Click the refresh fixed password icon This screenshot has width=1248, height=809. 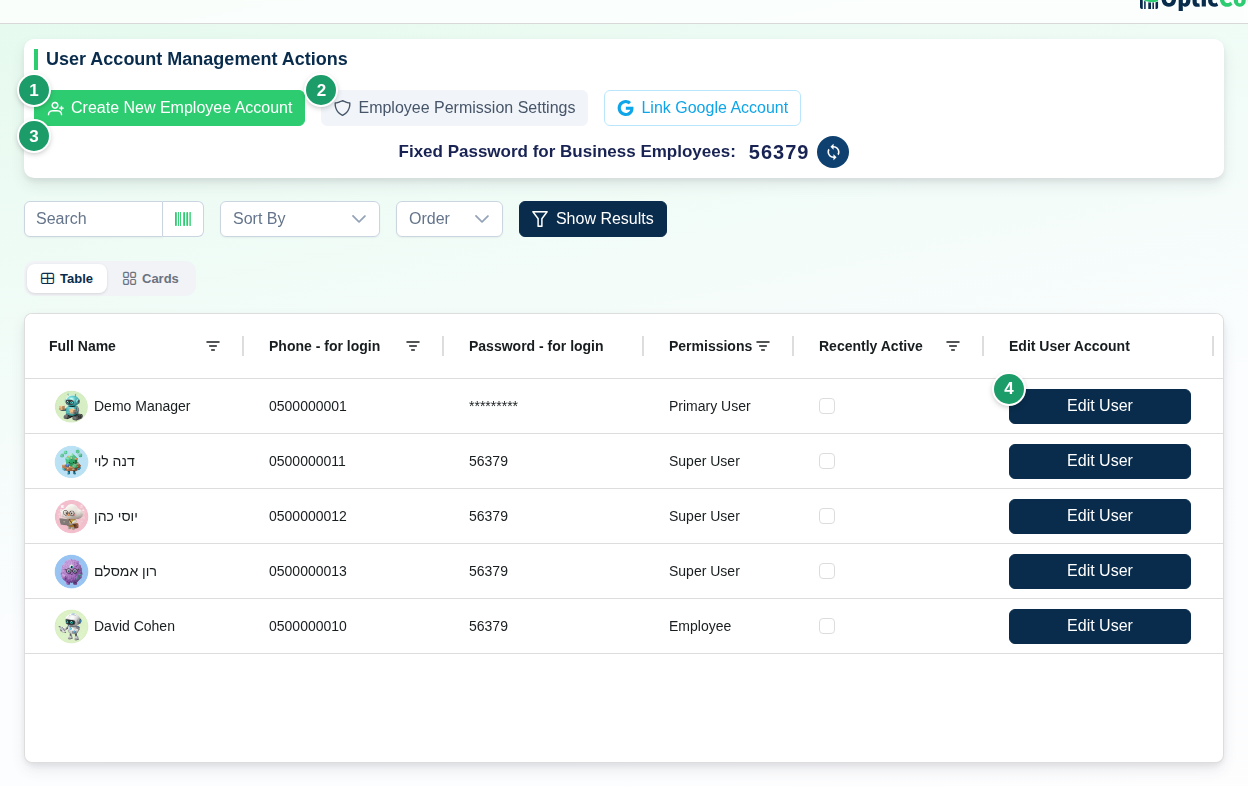click(833, 152)
